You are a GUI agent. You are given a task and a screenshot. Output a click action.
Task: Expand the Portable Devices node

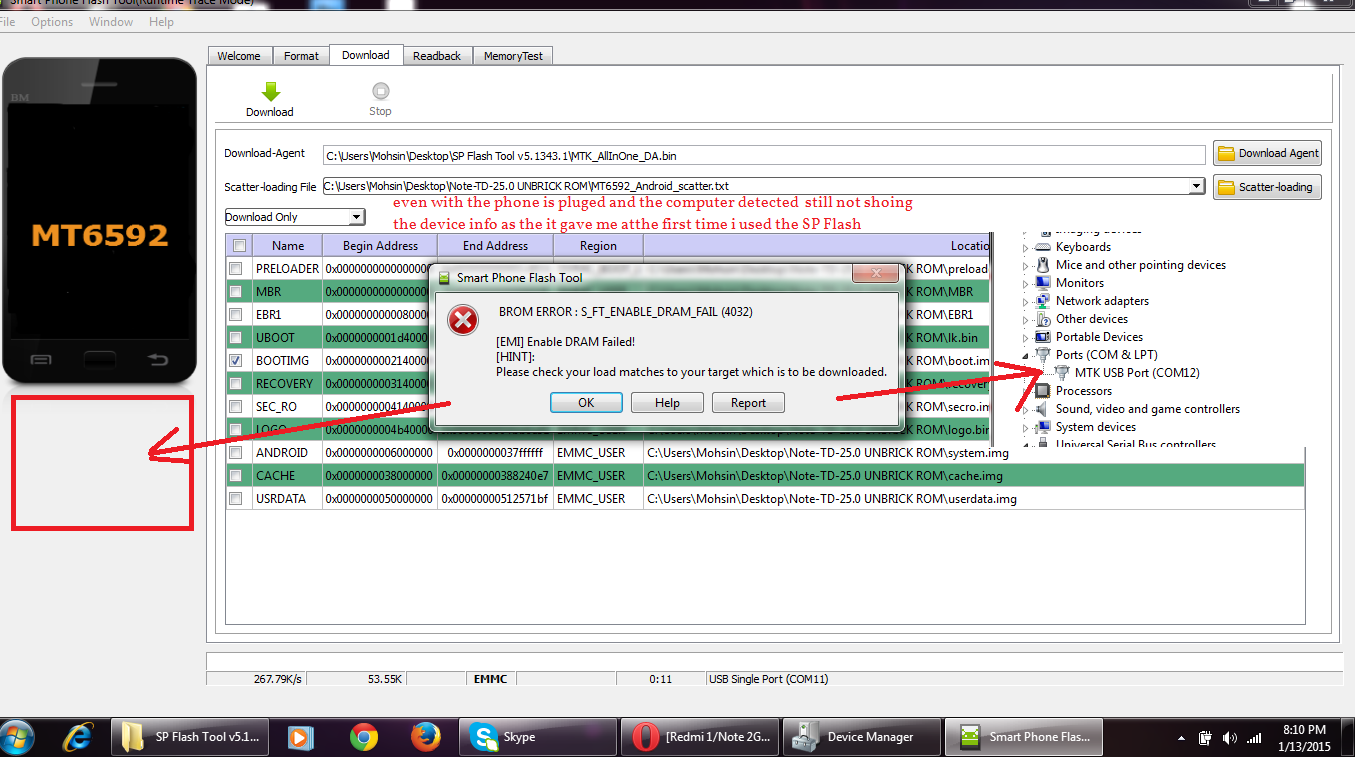coord(1025,338)
